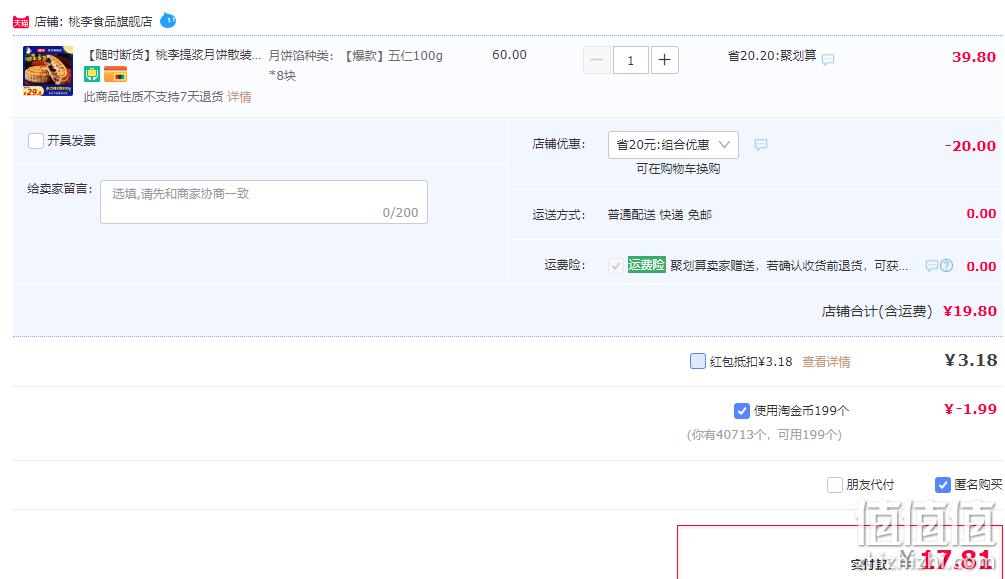Open the comment bubble next to 聚划算

tap(828, 59)
